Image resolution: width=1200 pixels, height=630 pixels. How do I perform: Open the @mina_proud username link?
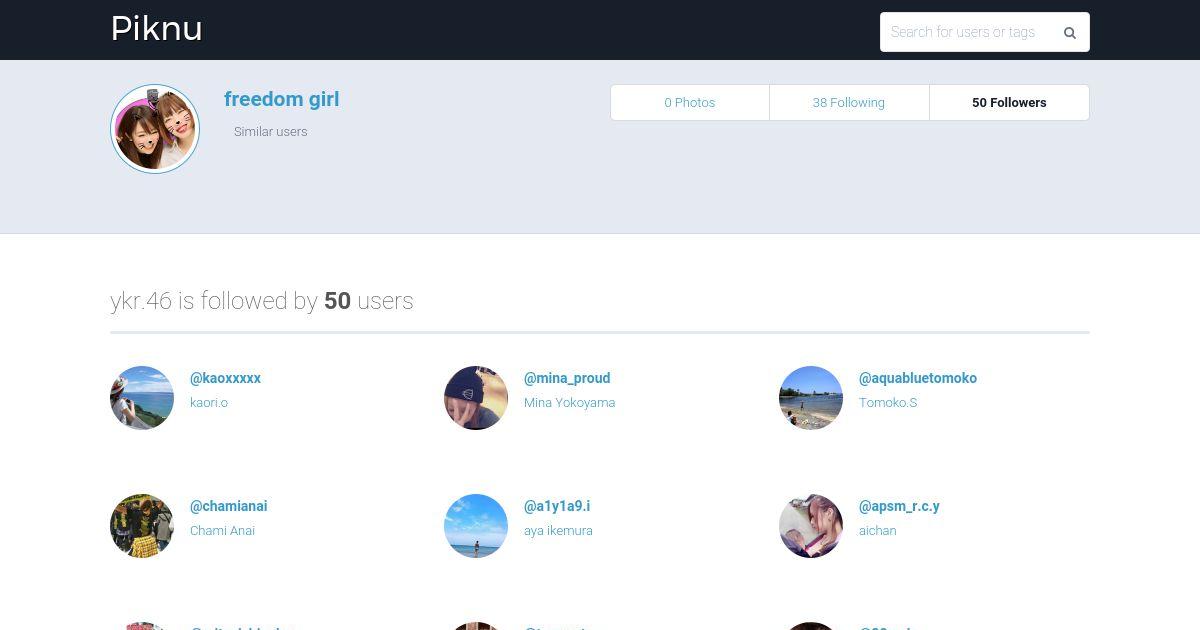pyautogui.click(x=567, y=378)
